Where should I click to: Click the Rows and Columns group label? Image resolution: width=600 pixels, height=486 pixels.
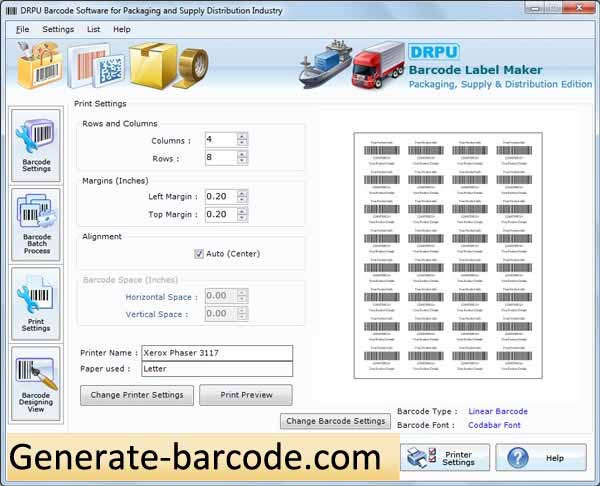coord(120,124)
